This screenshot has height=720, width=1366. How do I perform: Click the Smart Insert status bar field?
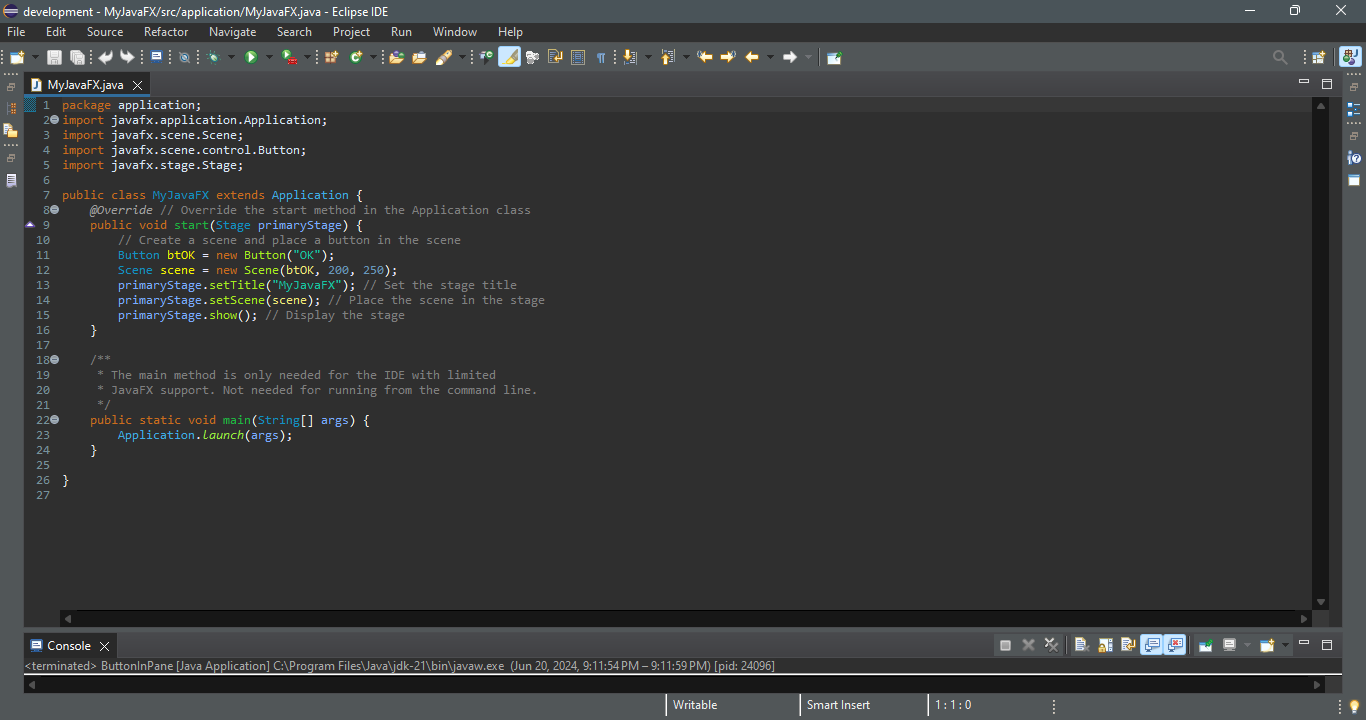point(838,705)
